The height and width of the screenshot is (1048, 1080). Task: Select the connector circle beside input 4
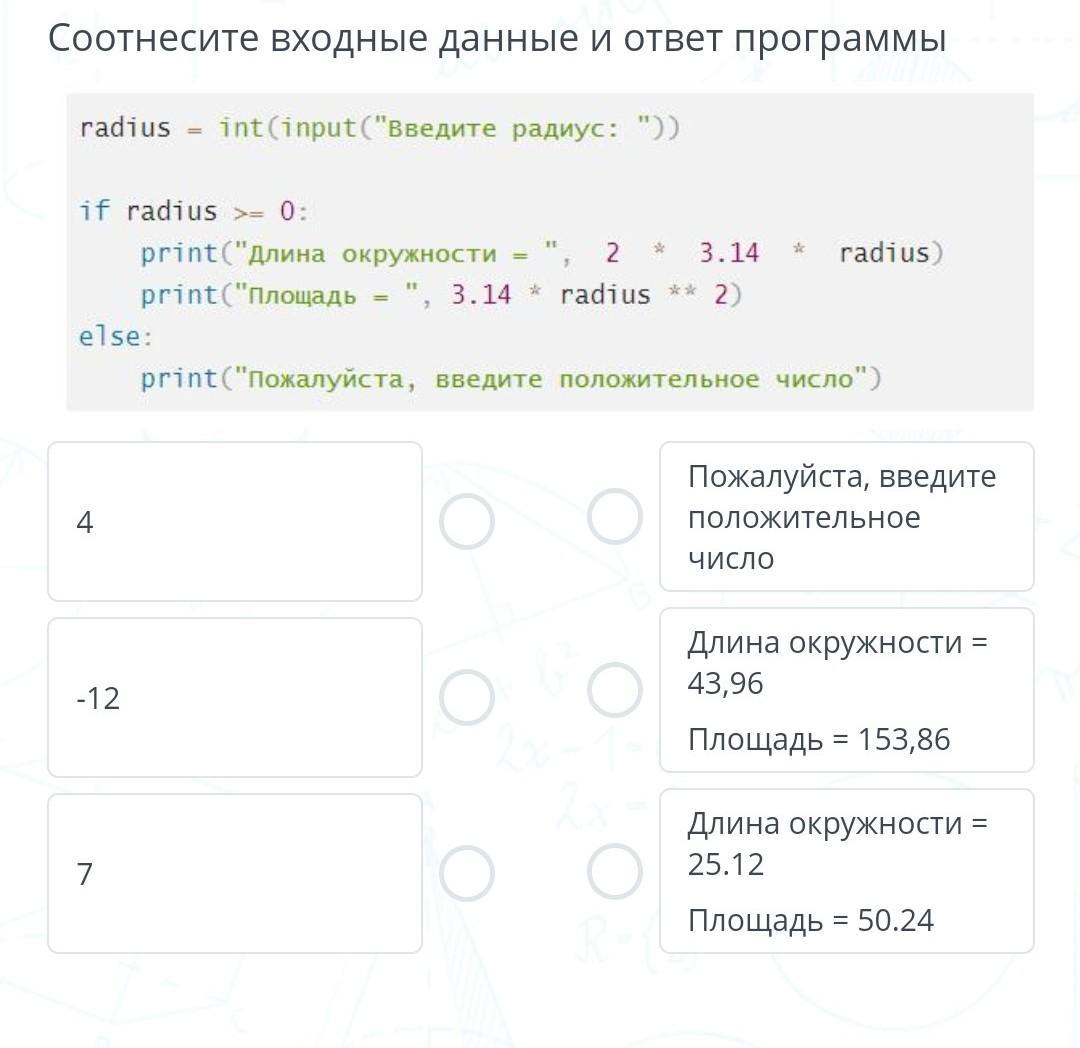pos(467,522)
